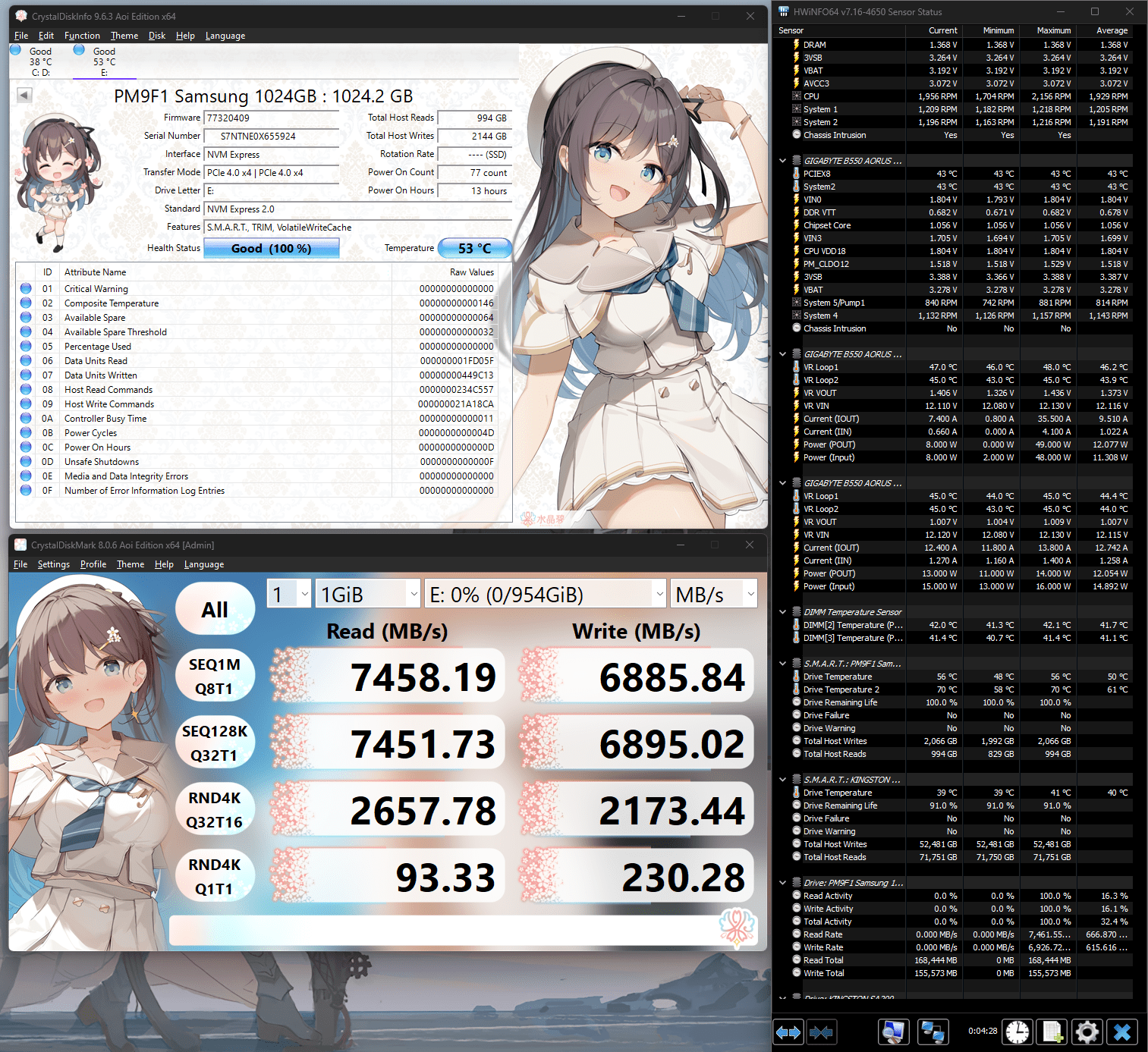Screen dimensions: 1148x1052
Task: Click the HWiNFO remote network computers icon
Action: 933,1032
